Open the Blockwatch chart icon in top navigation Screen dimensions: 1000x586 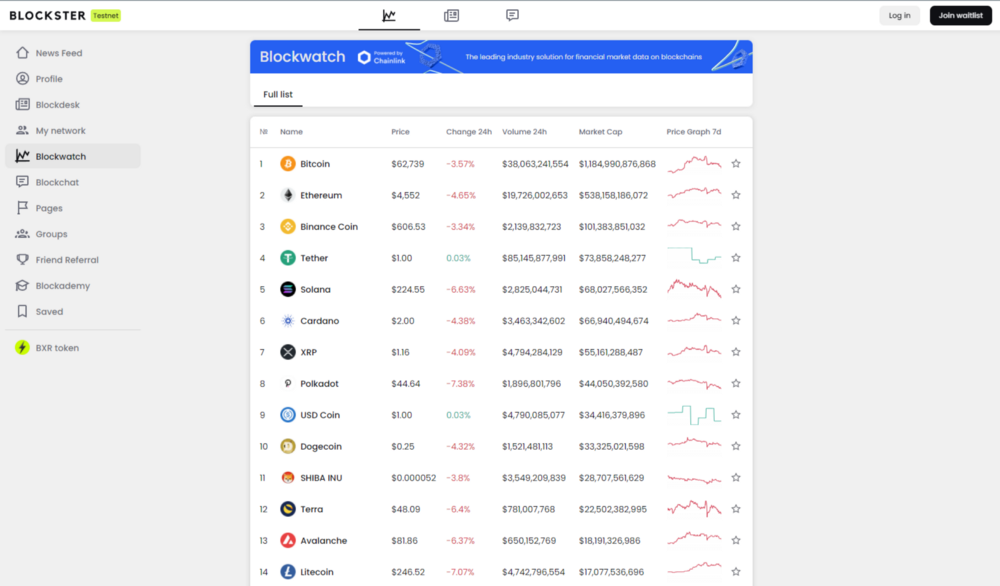[x=389, y=15]
